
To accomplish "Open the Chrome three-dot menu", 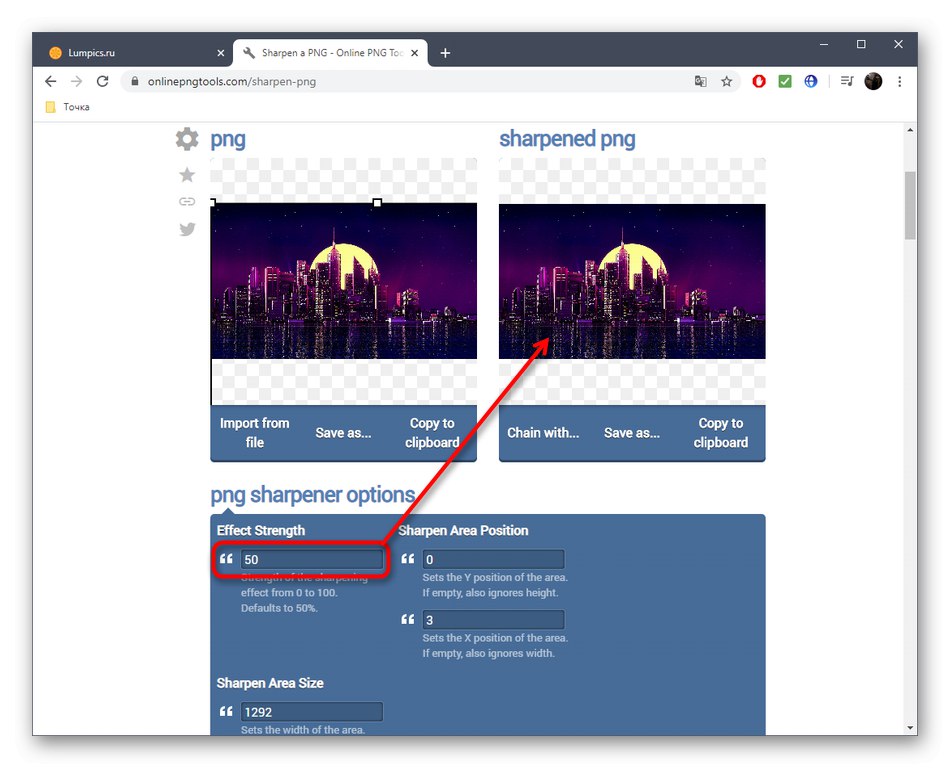I will [x=899, y=81].
